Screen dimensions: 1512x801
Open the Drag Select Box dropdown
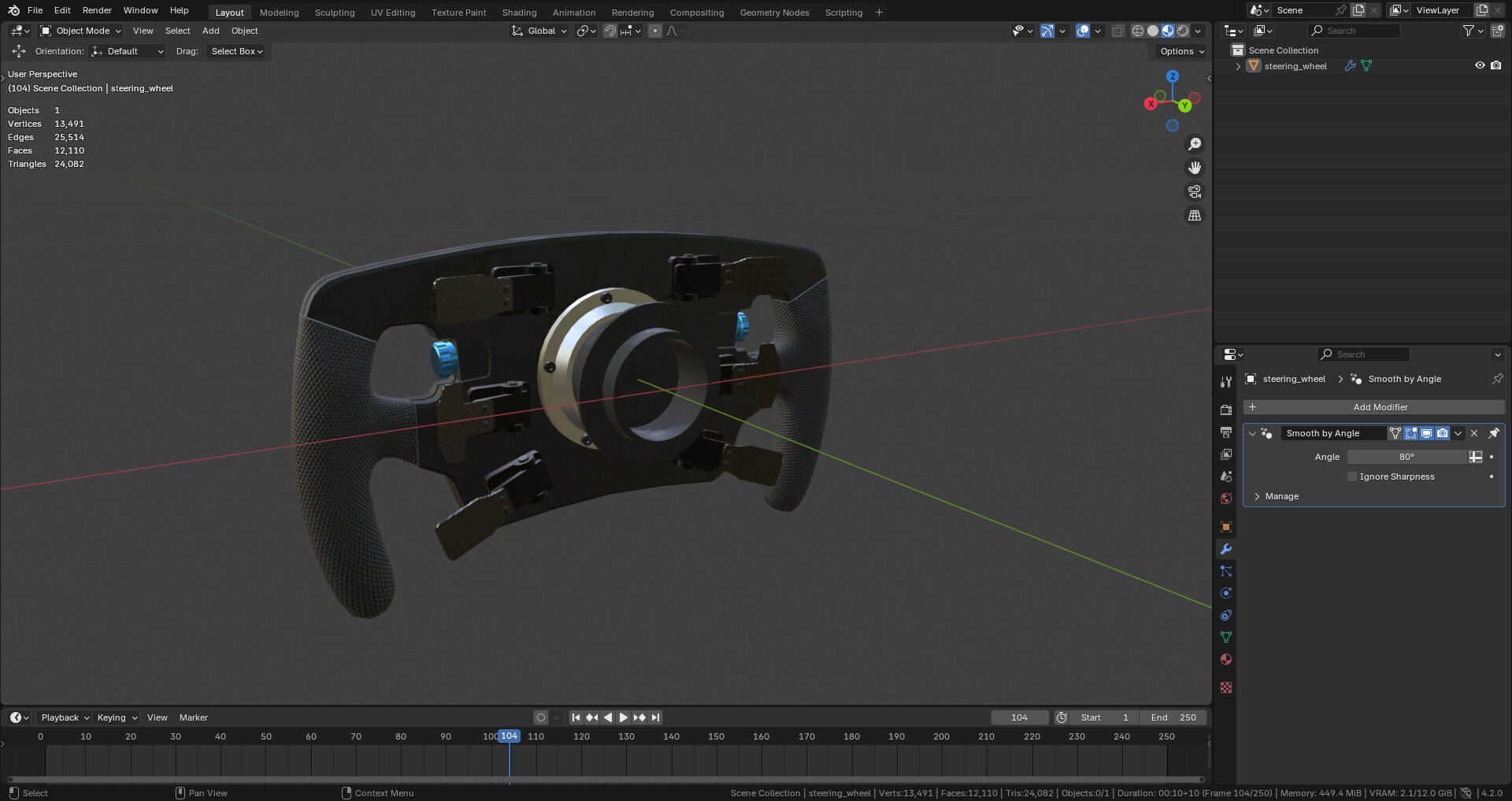236,51
